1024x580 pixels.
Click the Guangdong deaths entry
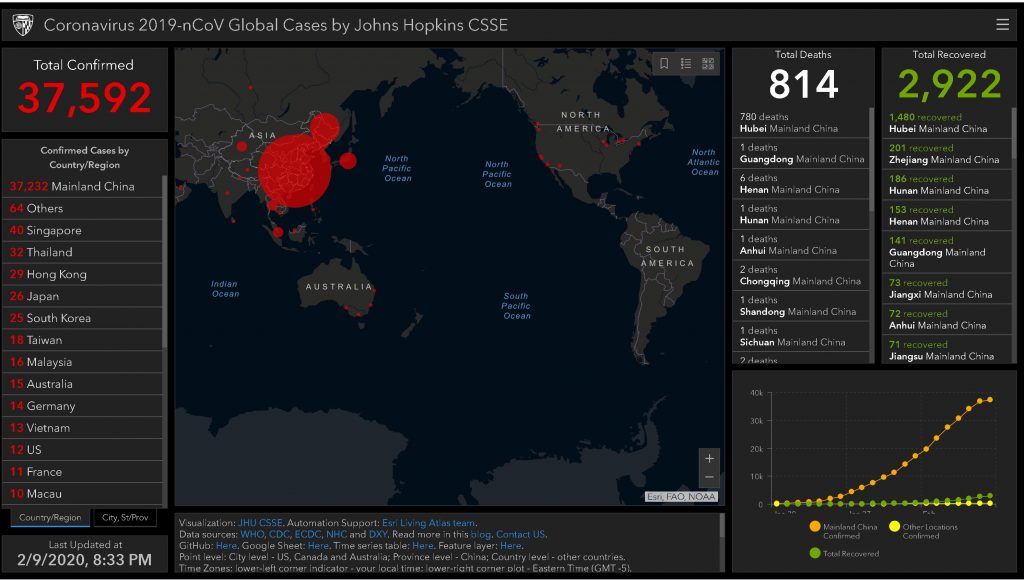pyautogui.click(x=801, y=153)
